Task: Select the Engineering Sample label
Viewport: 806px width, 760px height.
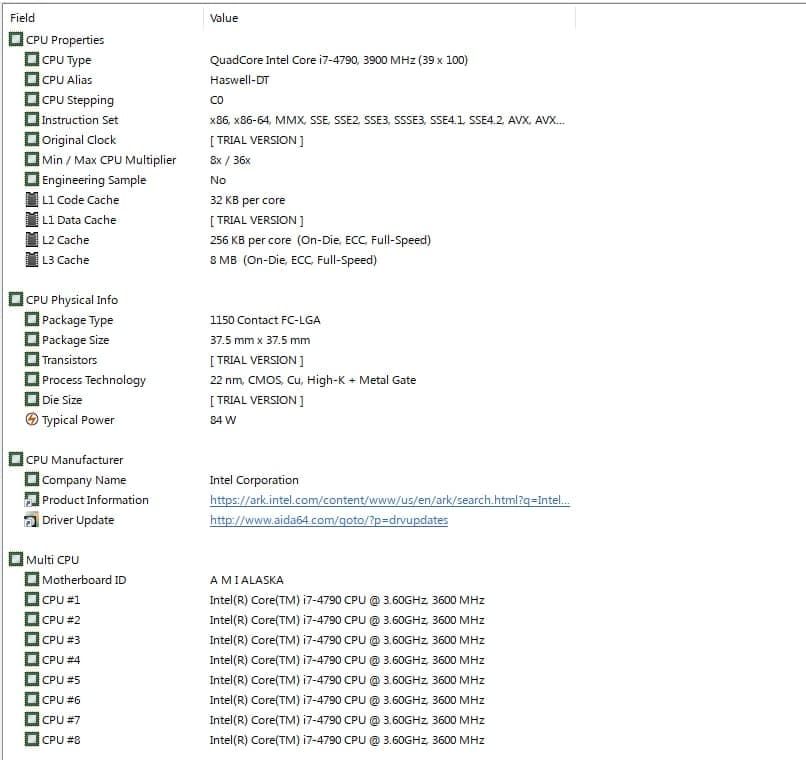Action: click(x=94, y=180)
